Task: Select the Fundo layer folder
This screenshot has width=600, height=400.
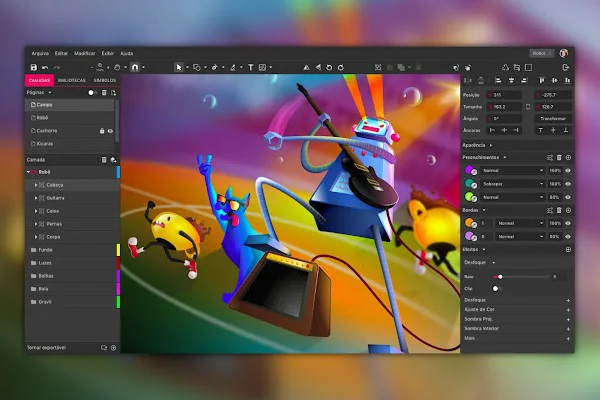Action: (x=71, y=250)
